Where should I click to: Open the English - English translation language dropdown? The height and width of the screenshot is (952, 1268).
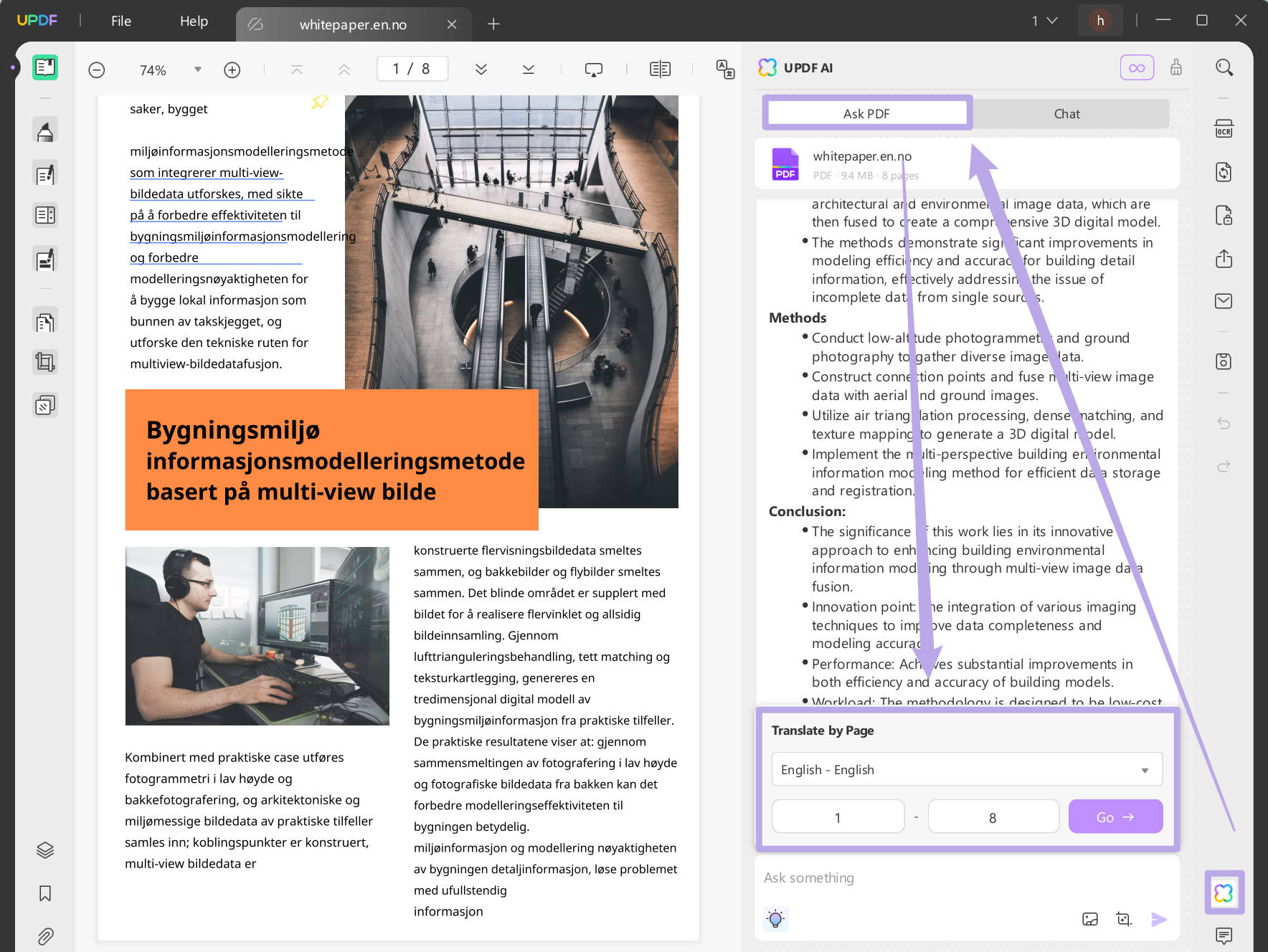(x=966, y=768)
